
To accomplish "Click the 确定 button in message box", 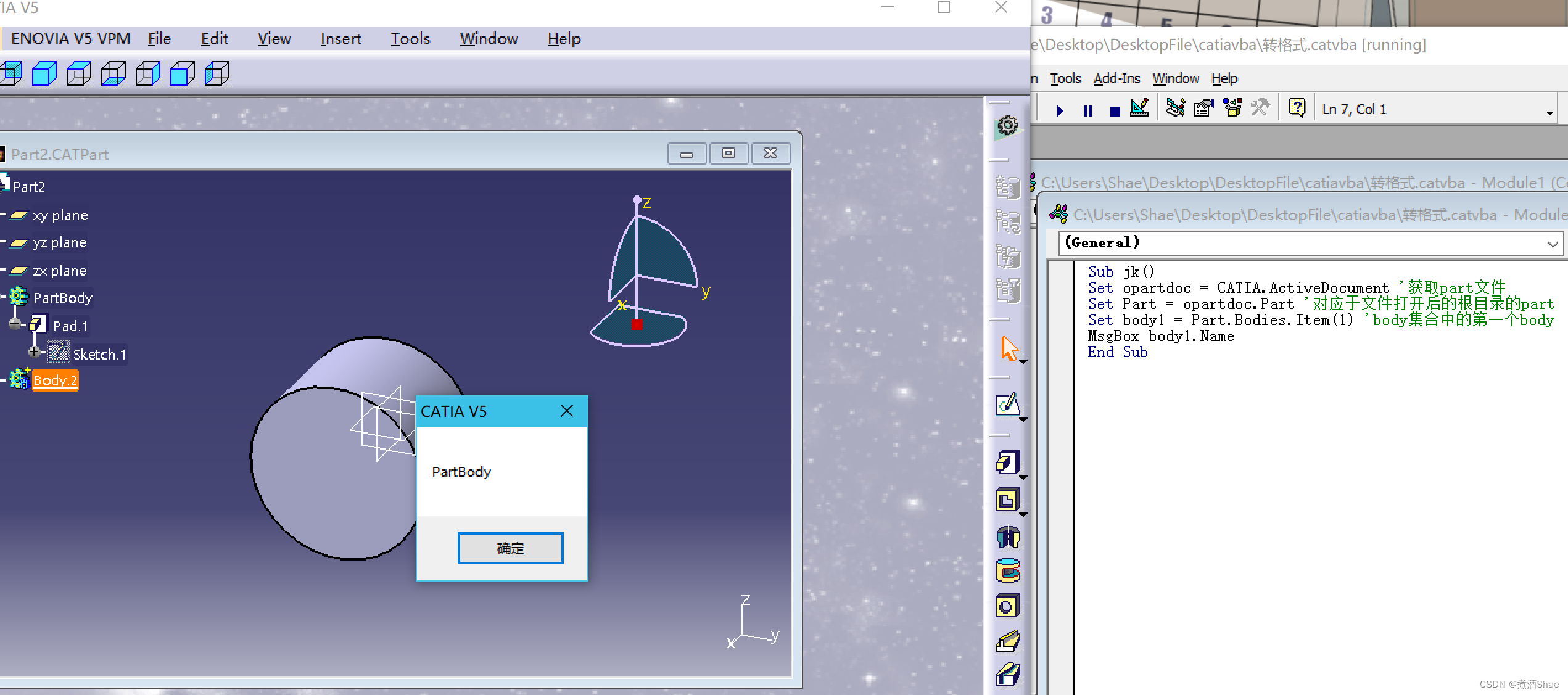I will (x=510, y=548).
